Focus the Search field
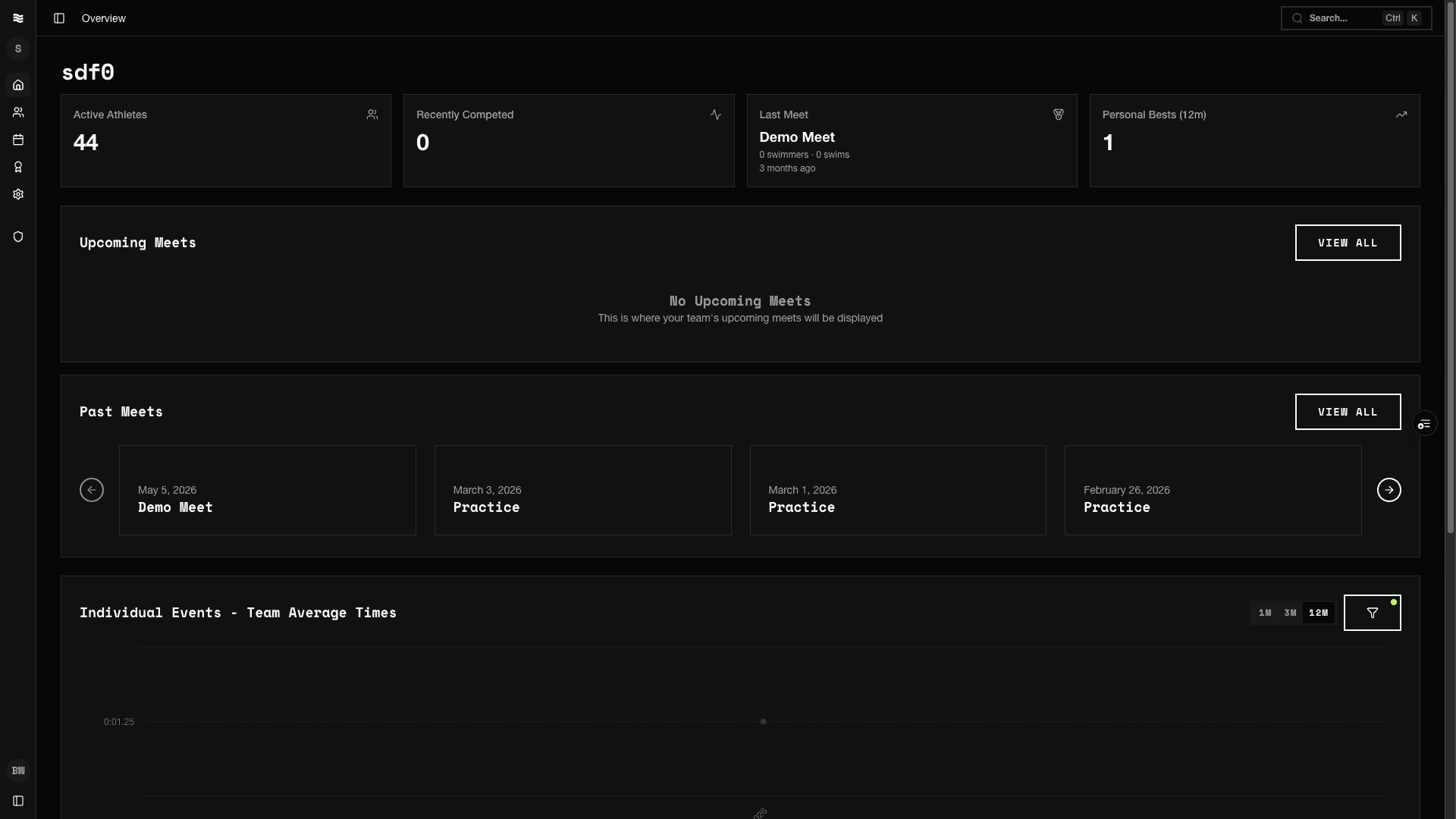Image resolution: width=1456 pixels, height=819 pixels. point(1356,18)
